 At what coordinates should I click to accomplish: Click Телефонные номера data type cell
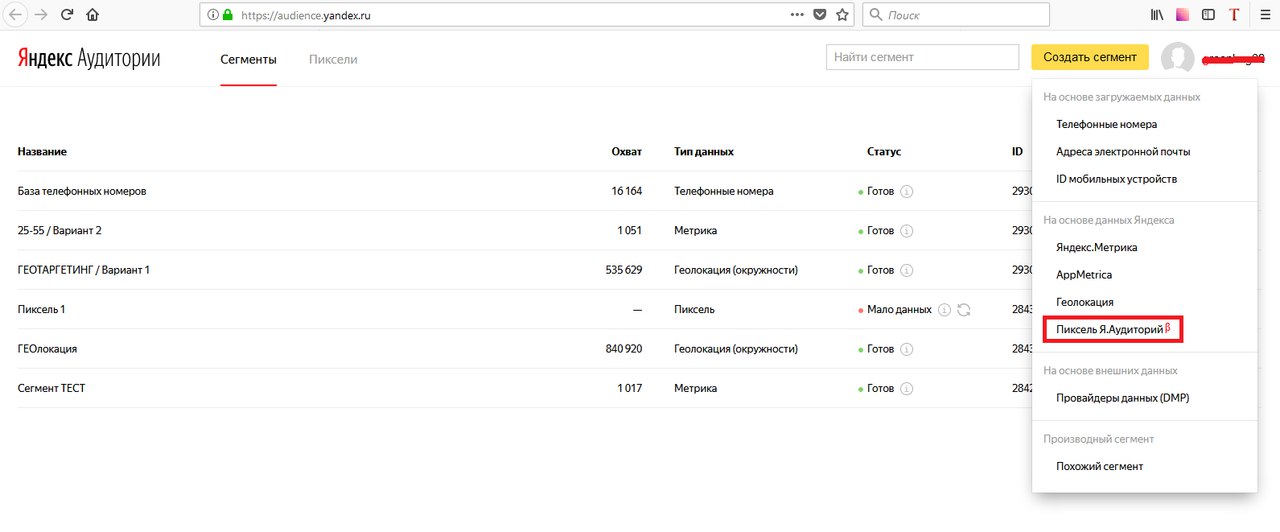[x=724, y=191]
